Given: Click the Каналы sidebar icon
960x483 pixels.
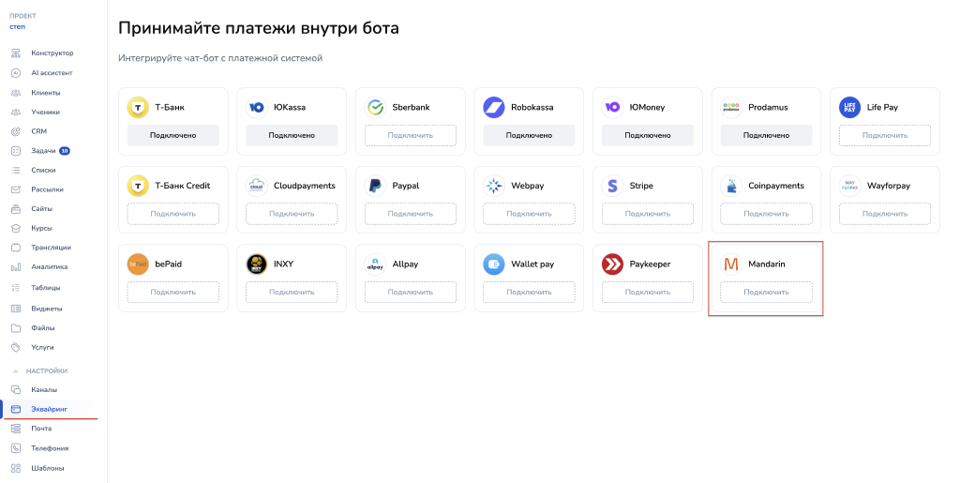Looking at the screenshot, I should point(16,390).
